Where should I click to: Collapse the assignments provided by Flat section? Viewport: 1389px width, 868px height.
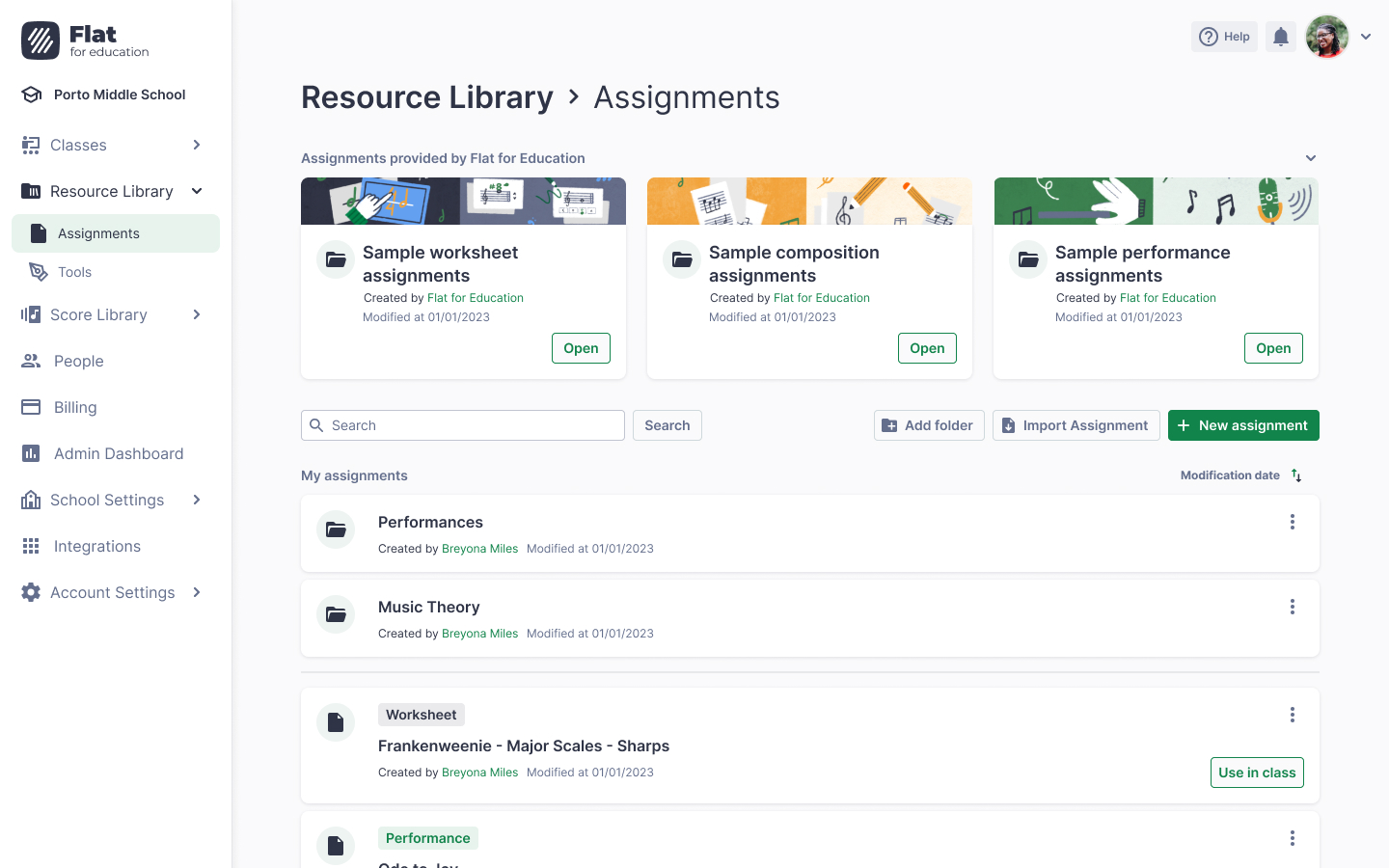1310,157
